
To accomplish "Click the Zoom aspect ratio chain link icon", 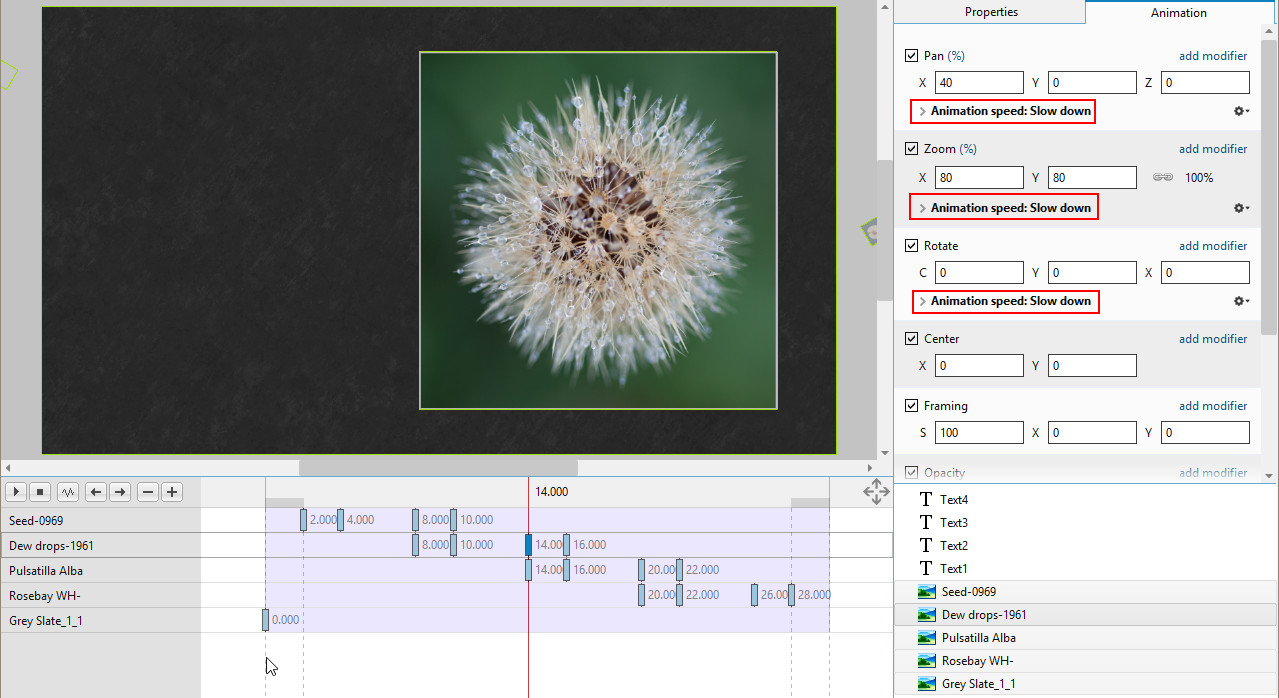I will pyautogui.click(x=1162, y=178).
